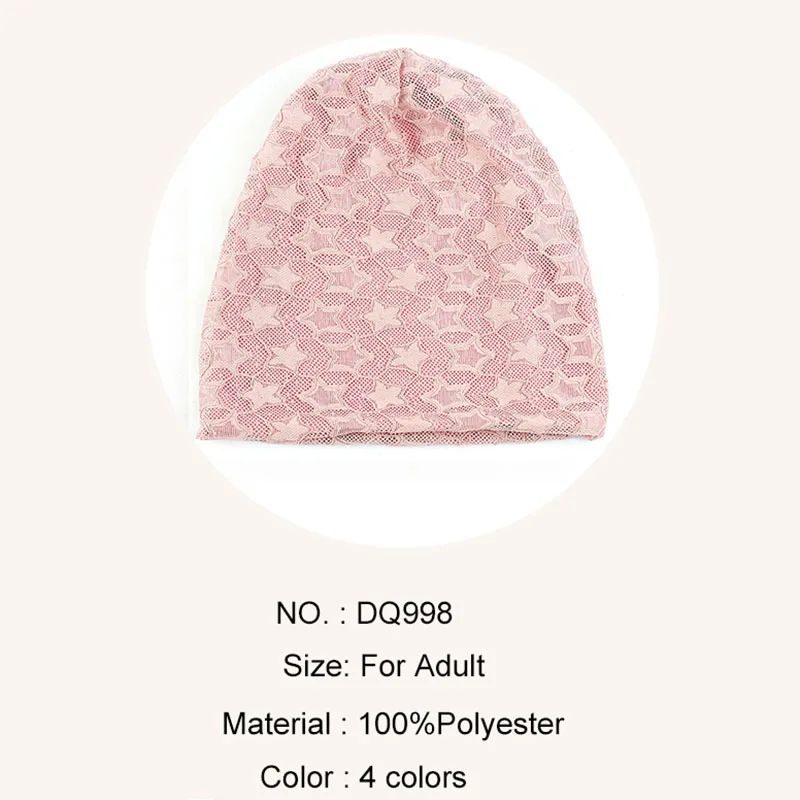Screen dimensions: 800x800
Task: Click the "Size:" label
Action: click(316, 666)
